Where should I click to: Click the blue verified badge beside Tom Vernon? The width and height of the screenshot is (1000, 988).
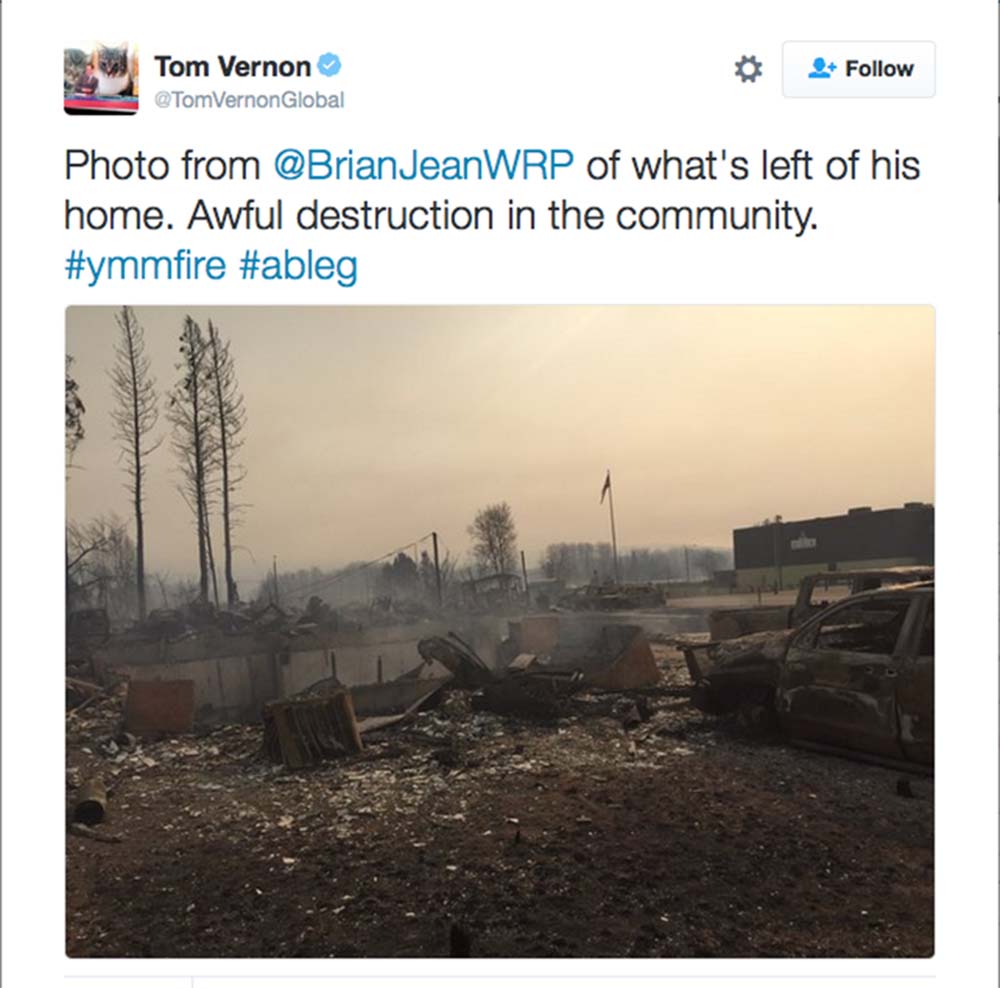329,65
